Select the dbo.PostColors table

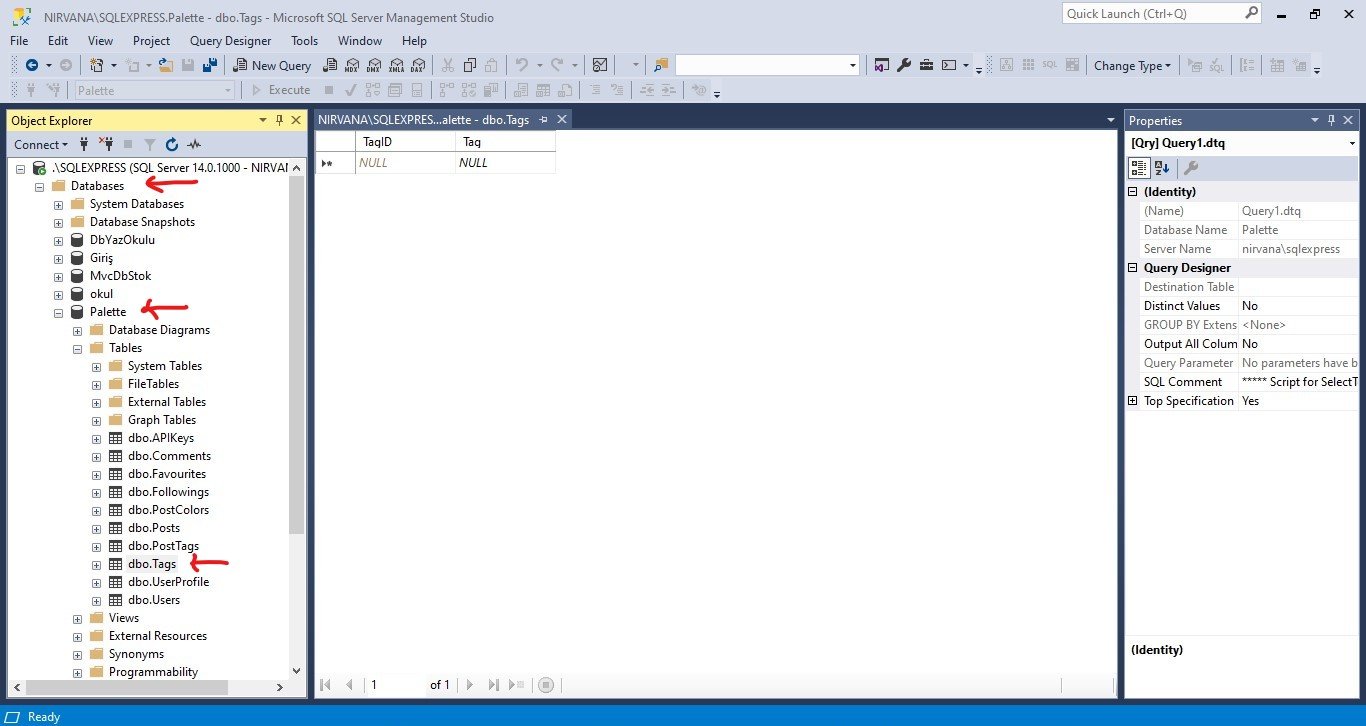click(168, 510)
